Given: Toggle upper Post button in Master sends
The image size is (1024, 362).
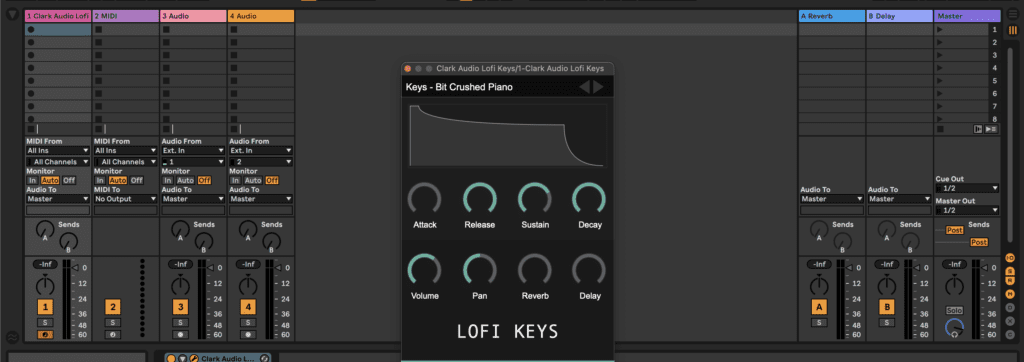Looking at the screenshot, I should click(955, 230).
